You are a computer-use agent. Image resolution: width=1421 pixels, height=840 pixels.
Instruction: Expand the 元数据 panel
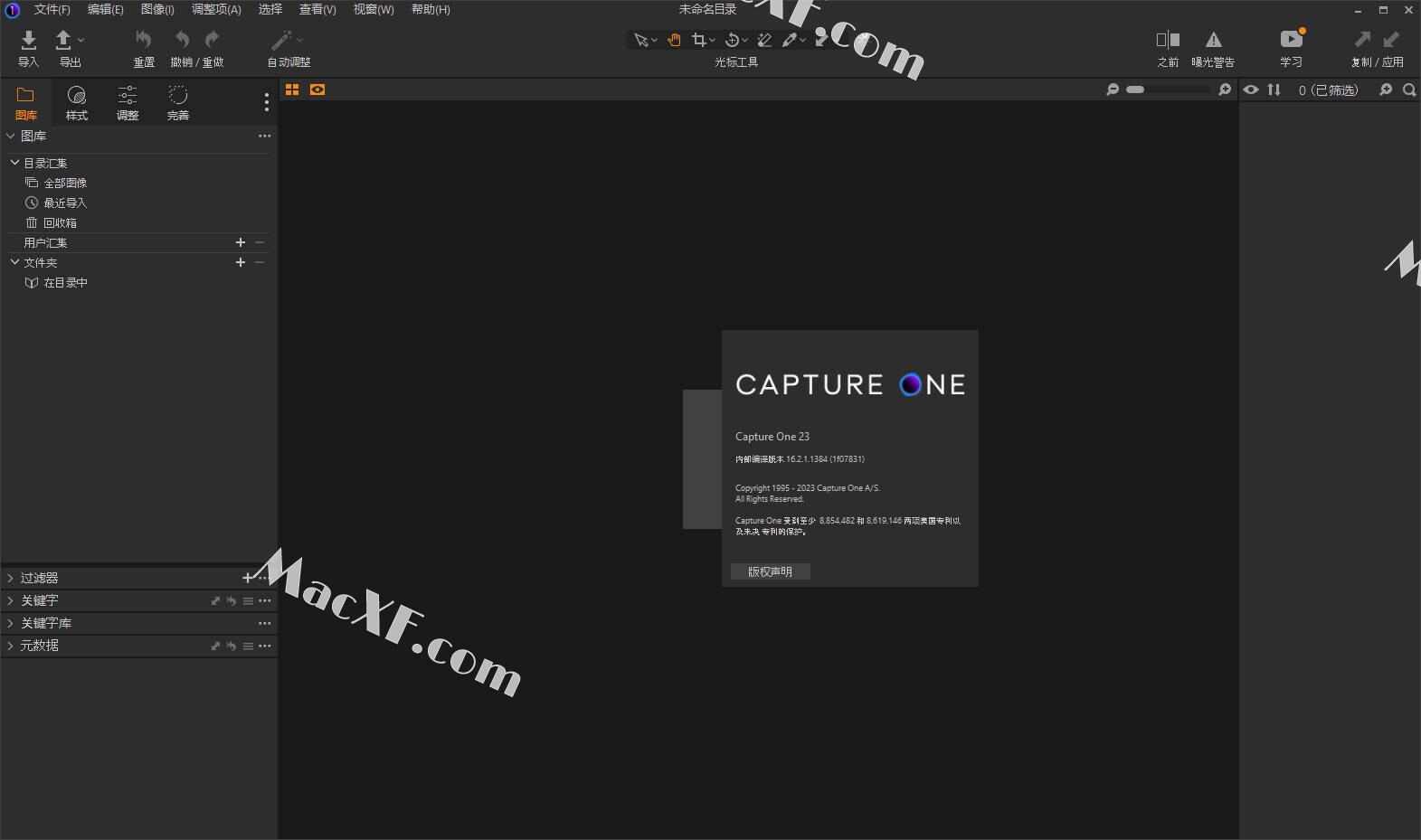(x=11, y=646)
